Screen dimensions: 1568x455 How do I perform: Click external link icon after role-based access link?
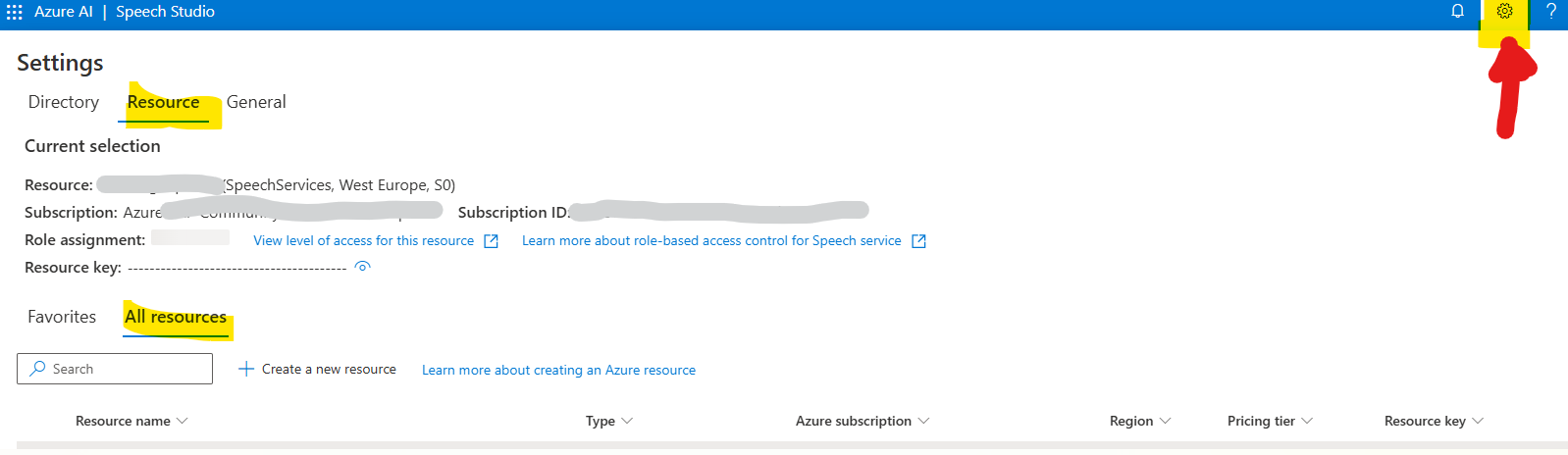918,241
